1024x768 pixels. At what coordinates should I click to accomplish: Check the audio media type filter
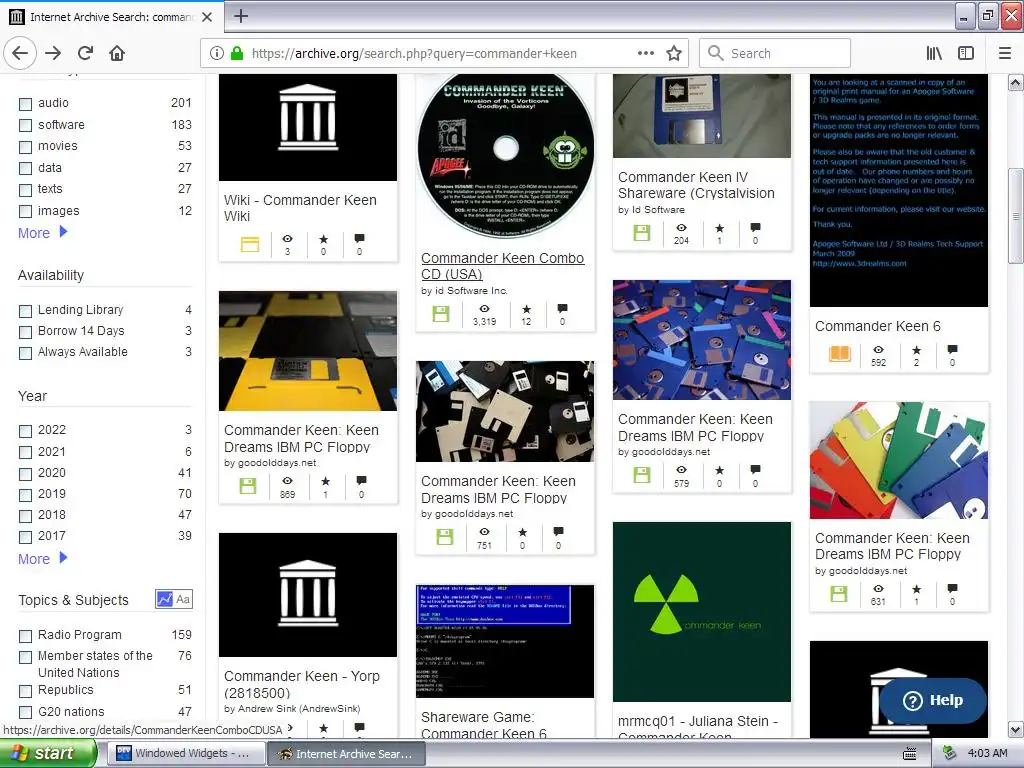coord(25,104)
